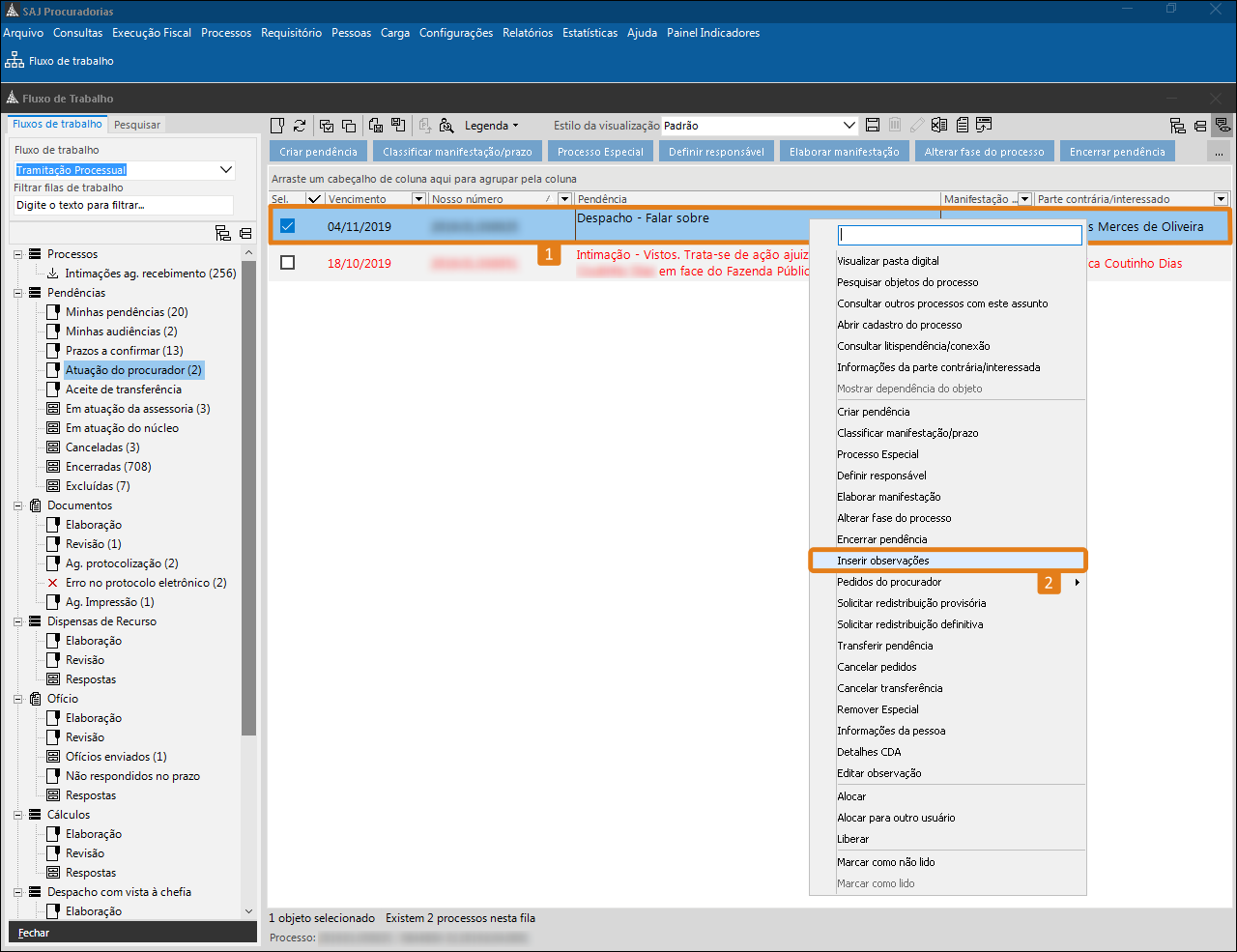Click the drawer icon beside Encerradas (708)

(53, 467)
